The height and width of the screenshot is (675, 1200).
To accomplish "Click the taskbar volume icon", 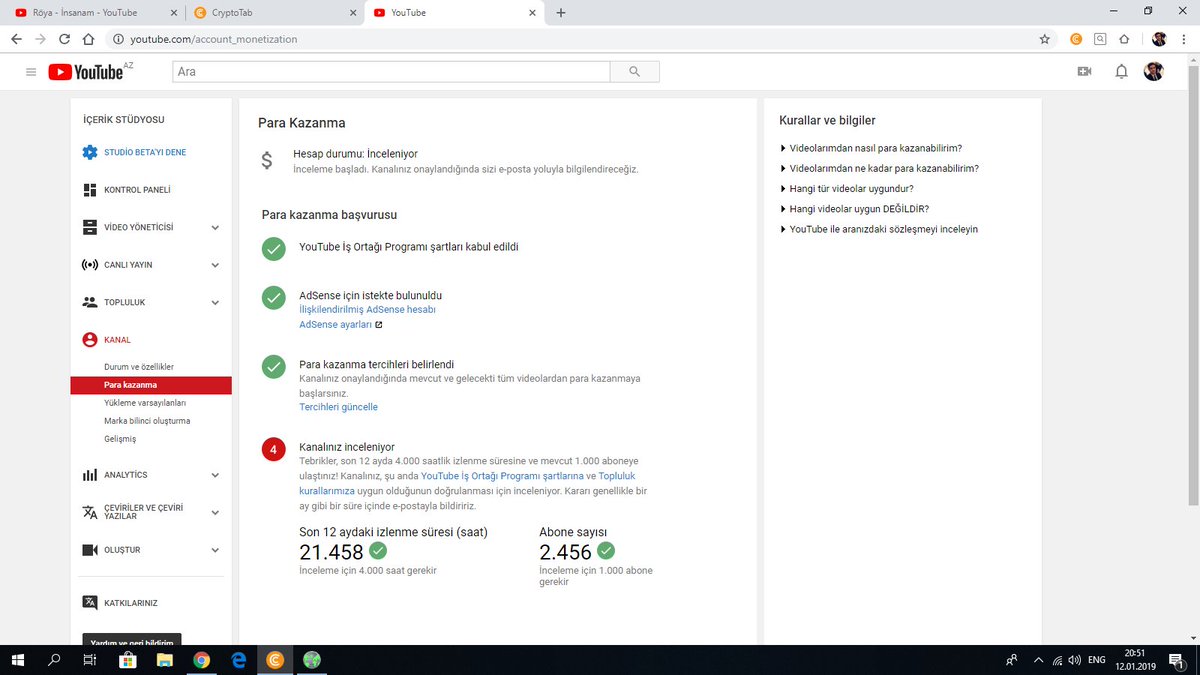I will coord(1074,660).
